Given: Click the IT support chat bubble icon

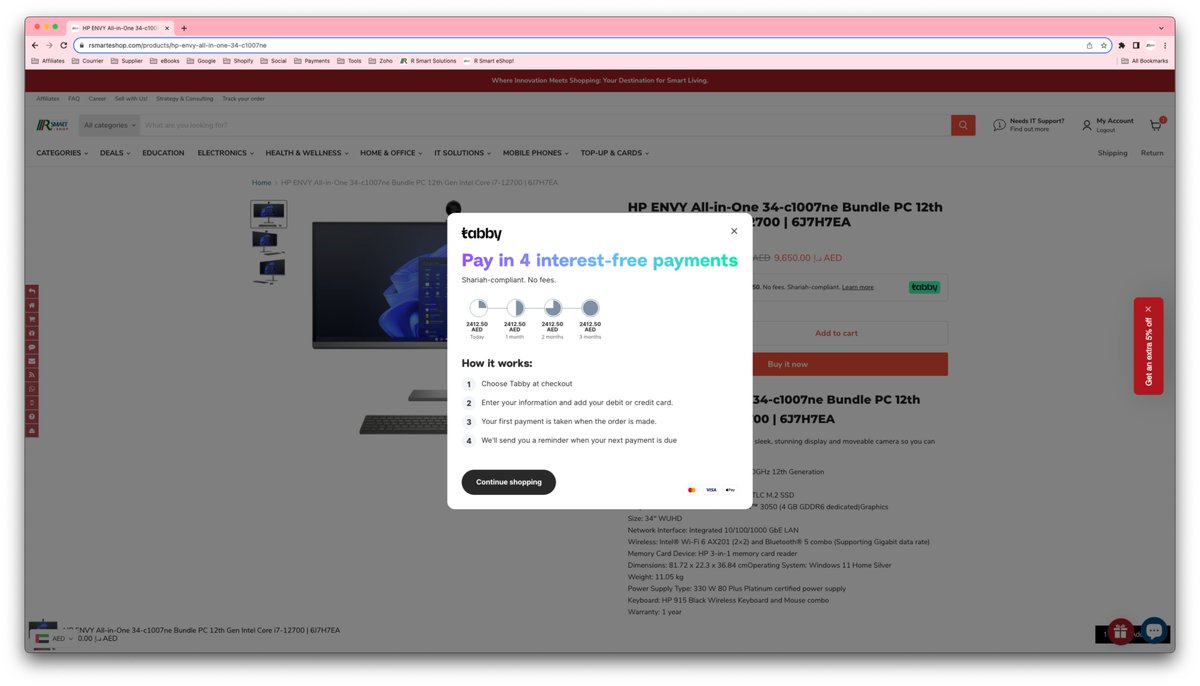Looking at the screenshot, I should point(999,125).
